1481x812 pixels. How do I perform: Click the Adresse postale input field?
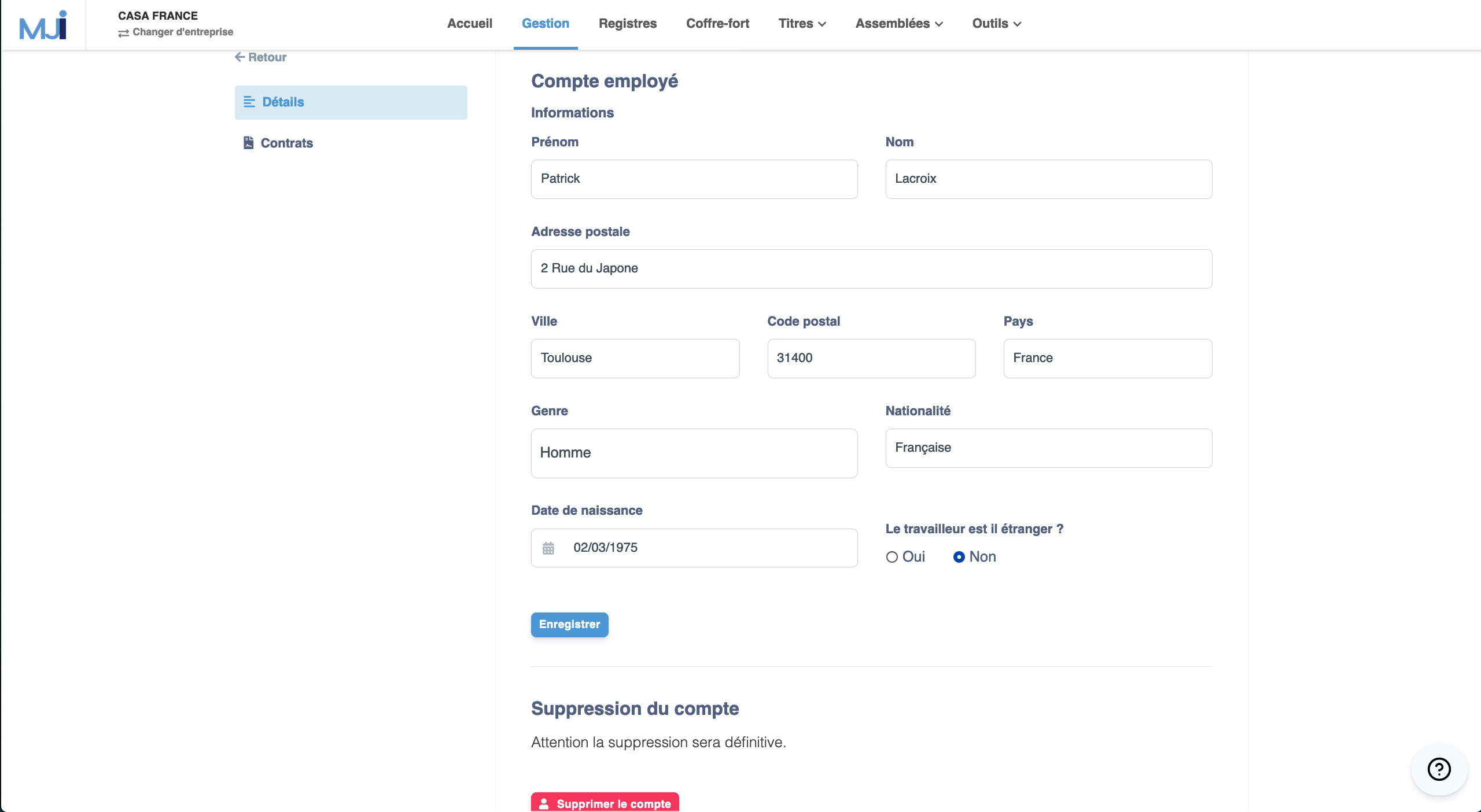[x=872, y=269]
